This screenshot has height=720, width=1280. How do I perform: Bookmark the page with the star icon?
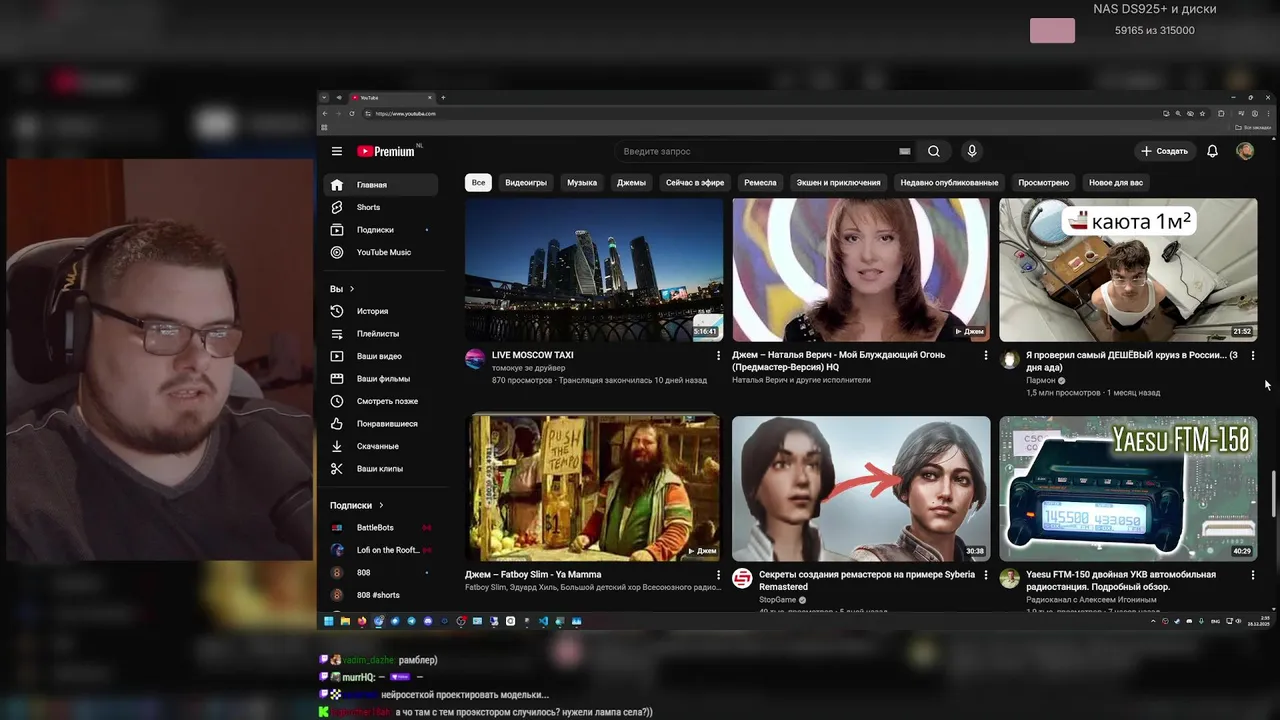pos(1203,114)
